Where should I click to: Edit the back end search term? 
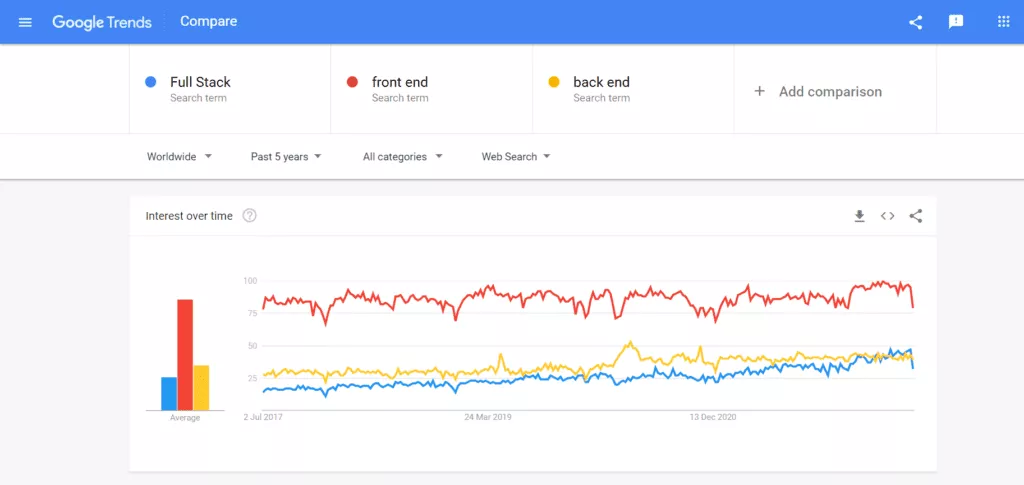pos(601,82)
